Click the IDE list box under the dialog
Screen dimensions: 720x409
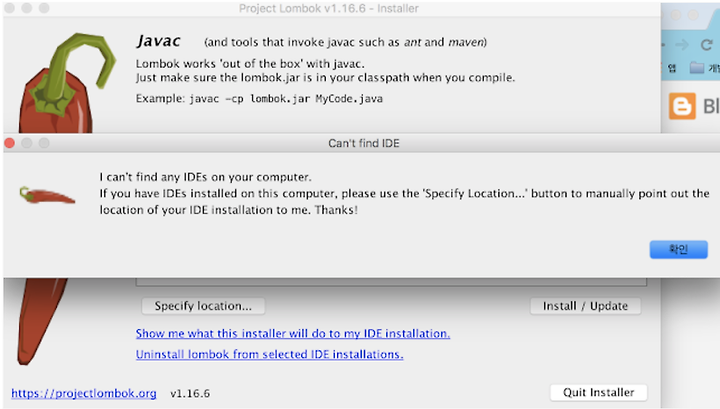click(x=391, y=281)
